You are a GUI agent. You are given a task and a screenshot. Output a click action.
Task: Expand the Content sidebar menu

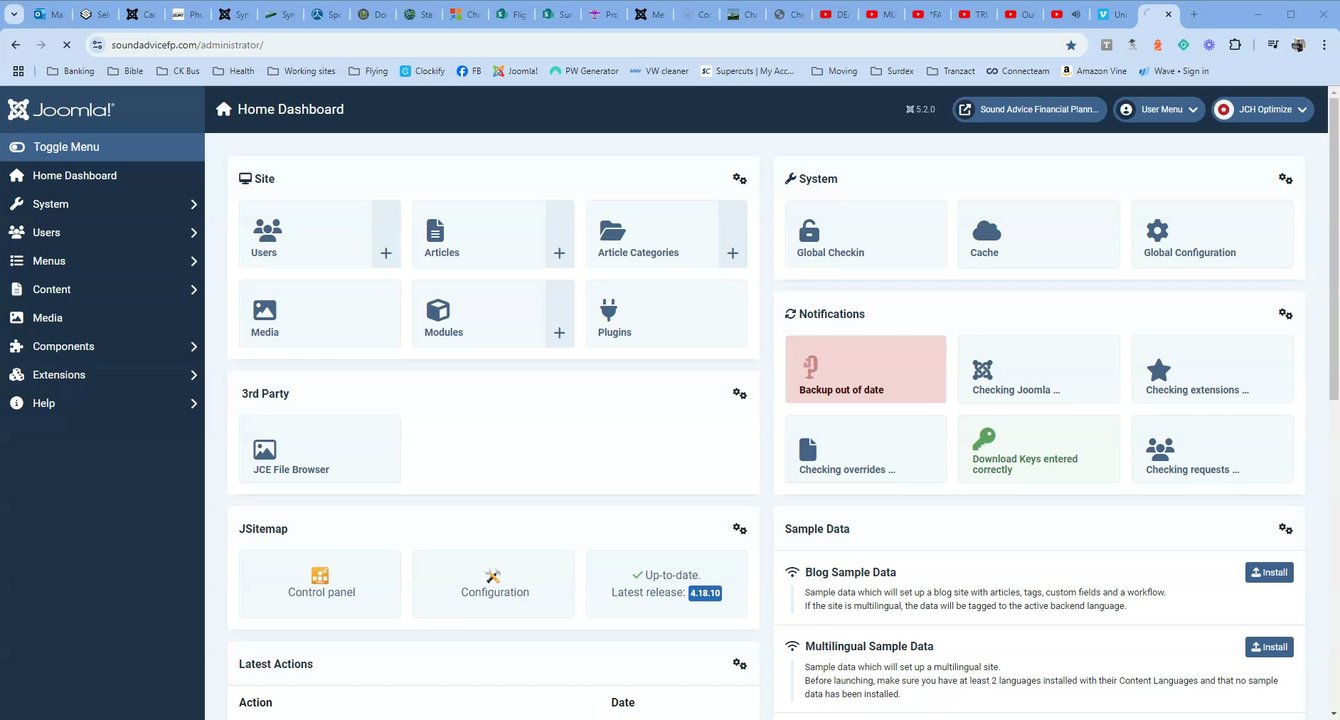[102, 289]
